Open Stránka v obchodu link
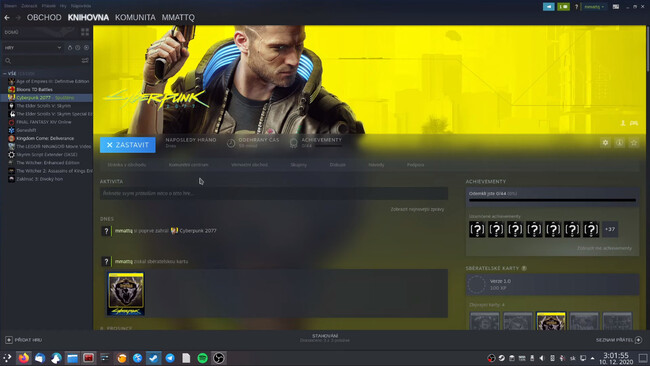The height and width of the screenshot is (366, 650). coord(127,165)
